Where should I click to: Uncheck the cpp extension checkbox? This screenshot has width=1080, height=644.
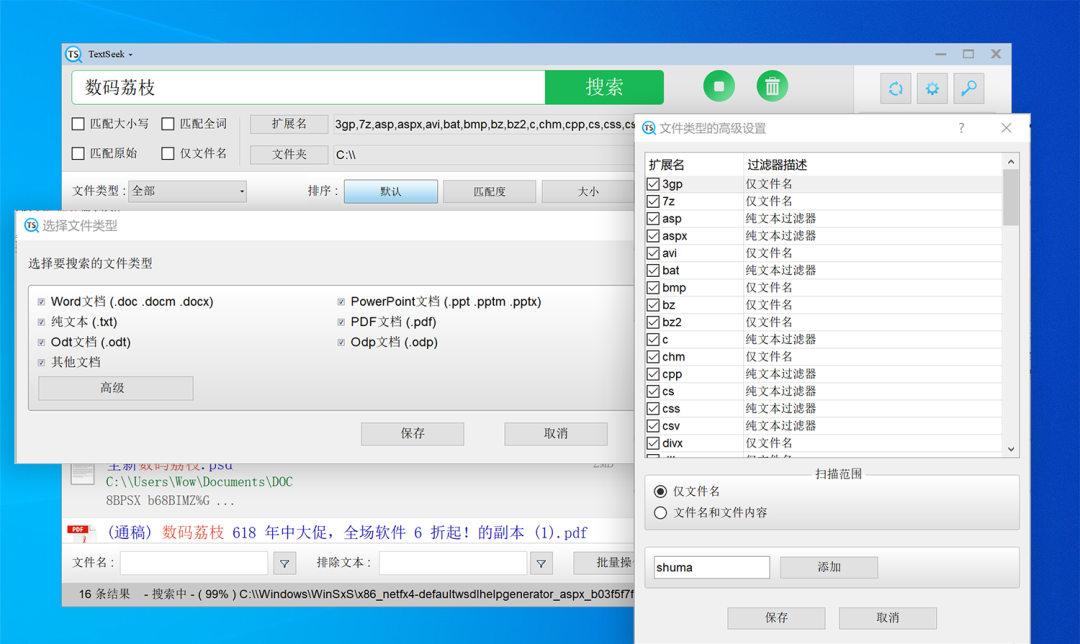click(x=653, y=374)
